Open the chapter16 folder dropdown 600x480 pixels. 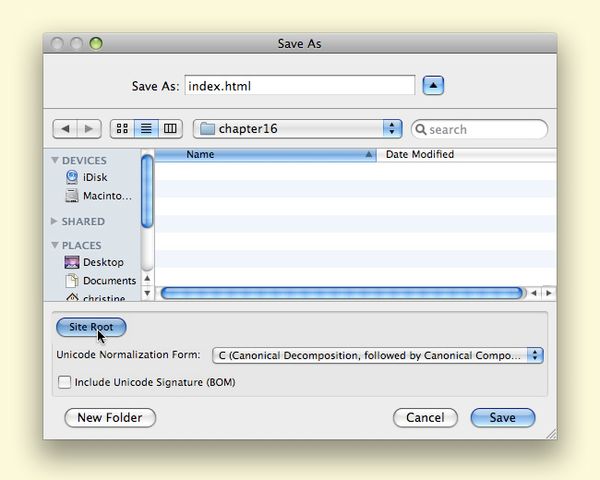coord(297,129)
